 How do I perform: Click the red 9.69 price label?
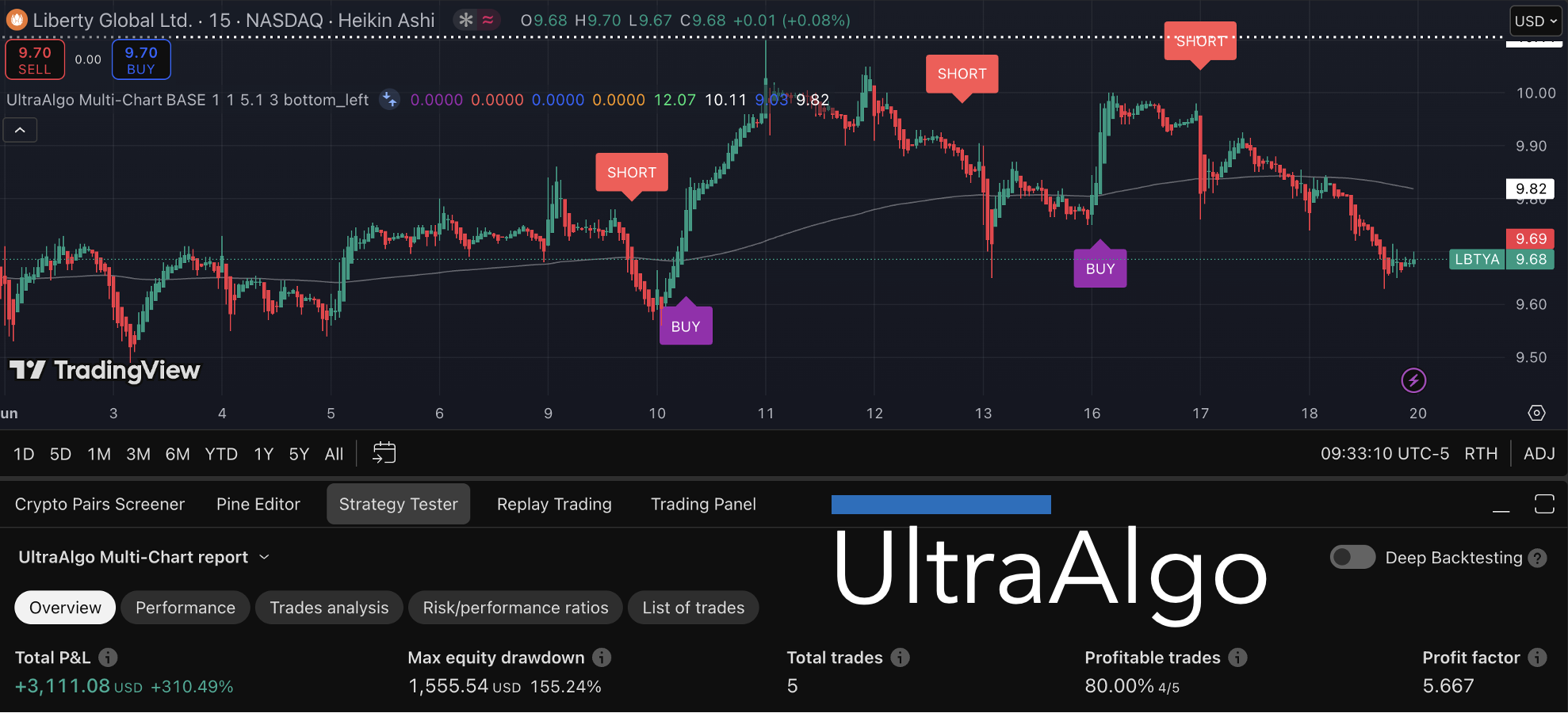[1531, 238]
